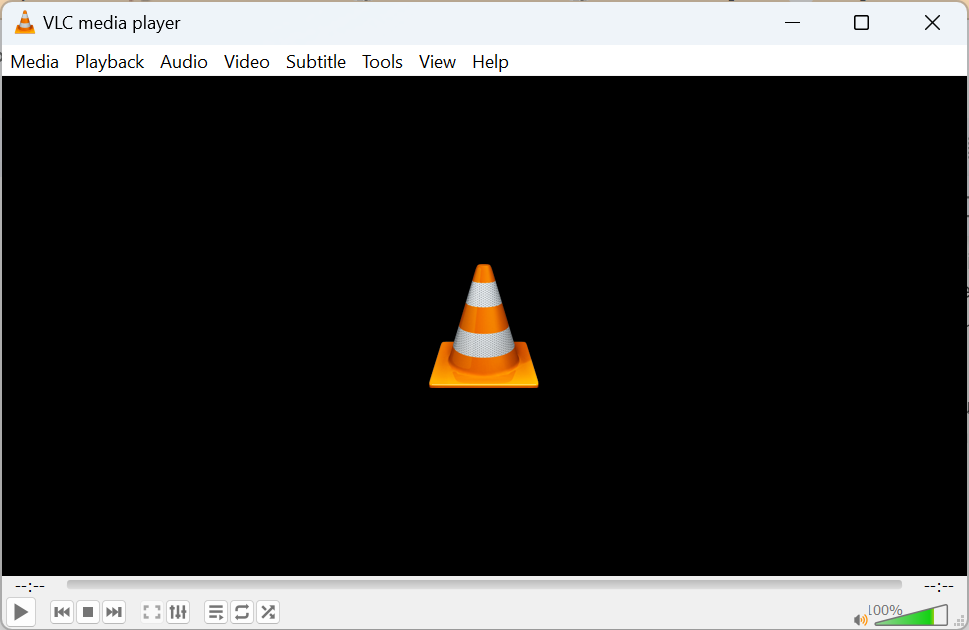Open the Playback menu
This screenshot has height=630, width=969.
coord(109,61)
